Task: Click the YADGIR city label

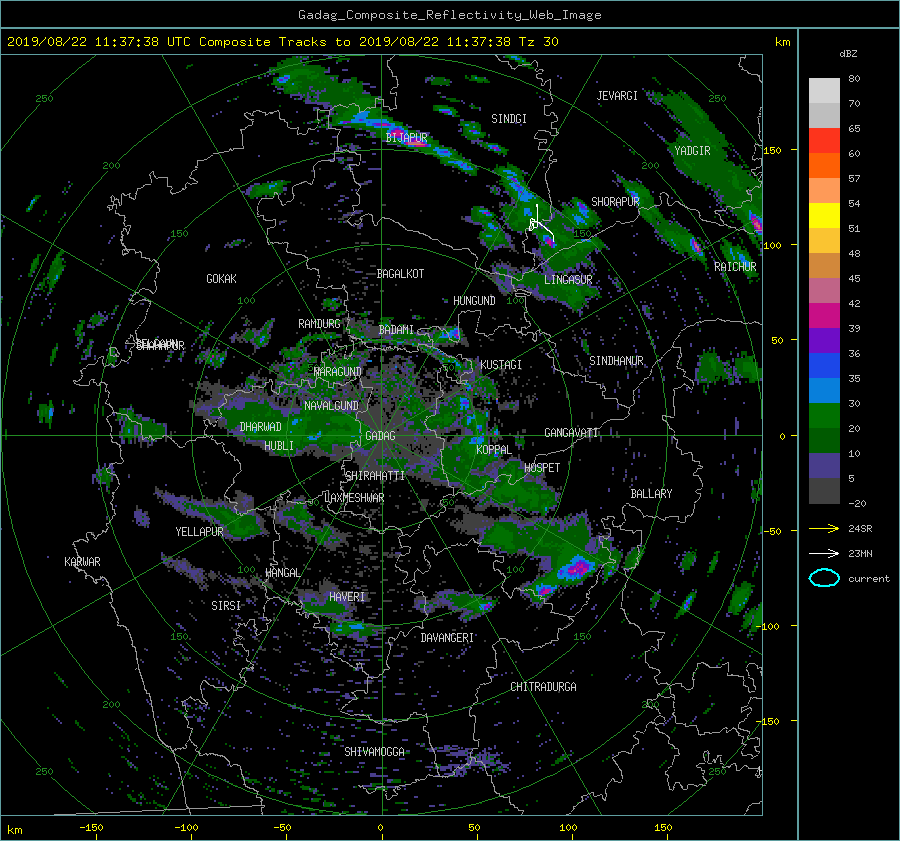Action: (x=692, y=151)
